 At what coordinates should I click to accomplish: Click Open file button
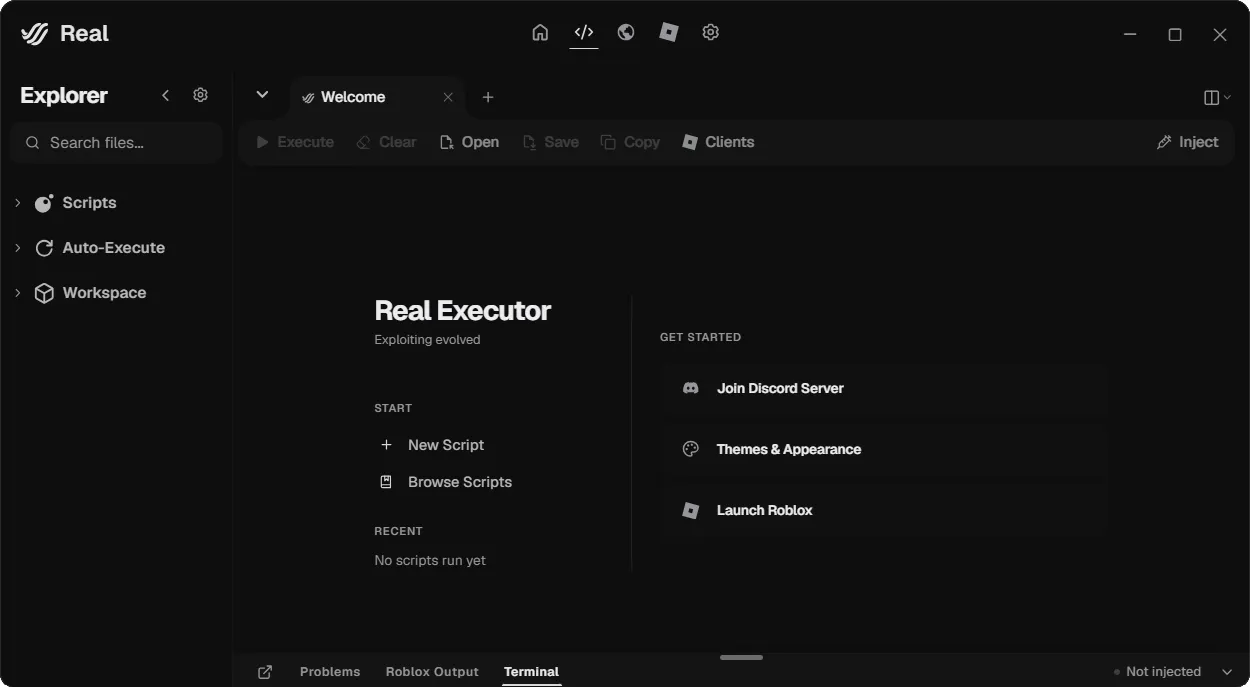[x=469, y=142]
